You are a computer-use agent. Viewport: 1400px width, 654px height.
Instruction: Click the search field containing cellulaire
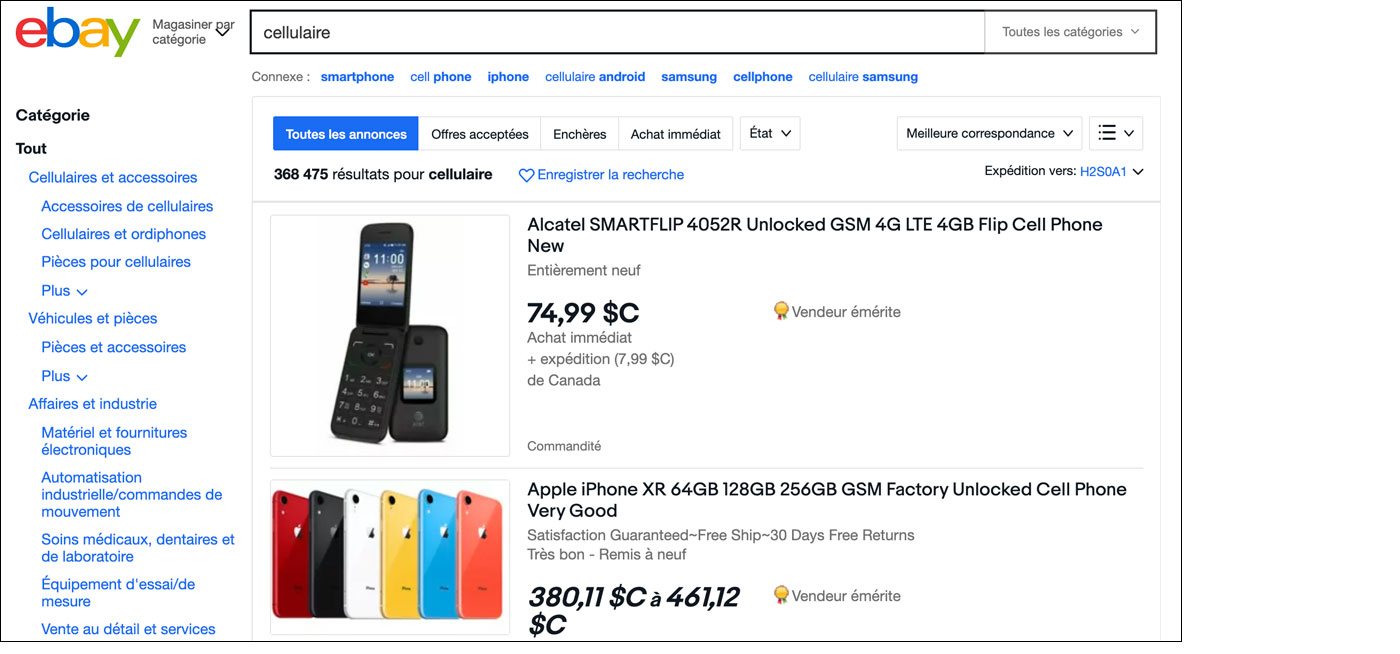617,32
